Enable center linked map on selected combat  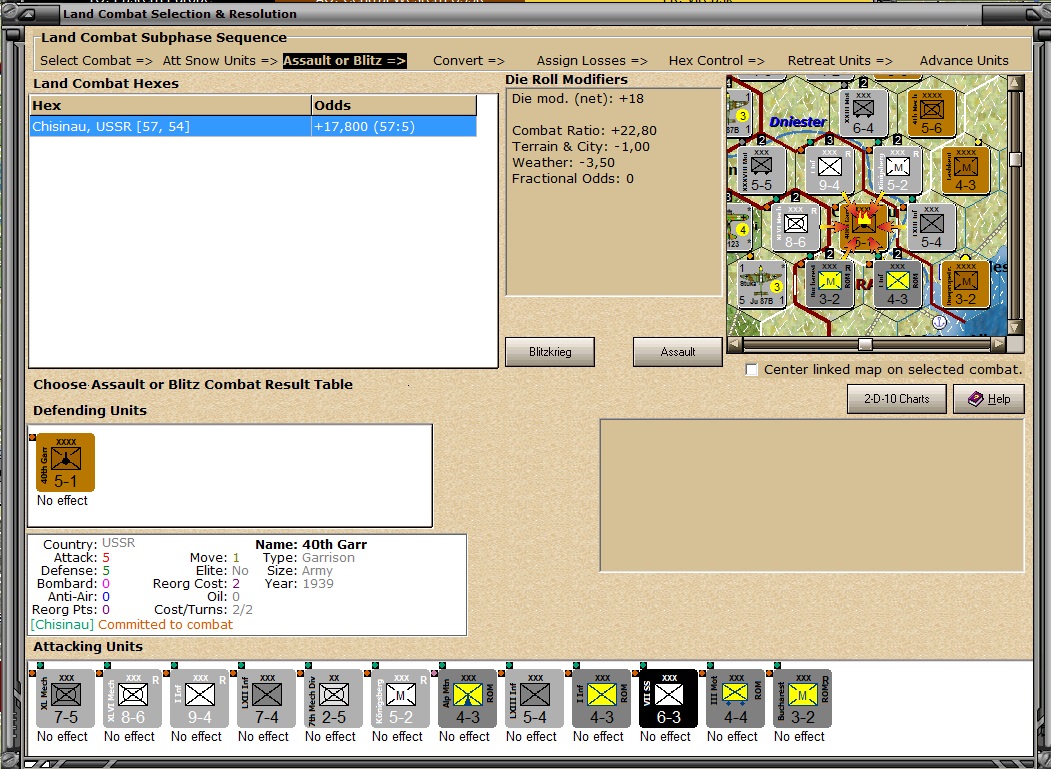click(752, 369)
